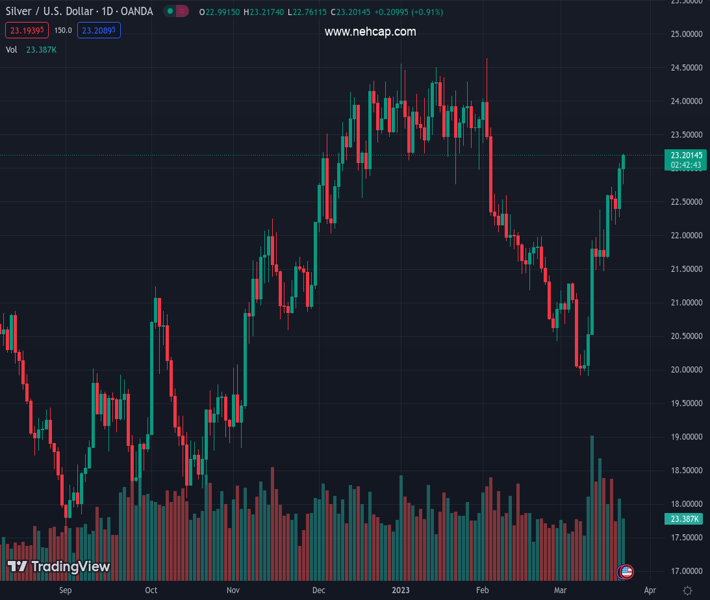Click the 20.00000 price scale level
The height and width of the screenshot is (600, 710).
click(685, 370)
